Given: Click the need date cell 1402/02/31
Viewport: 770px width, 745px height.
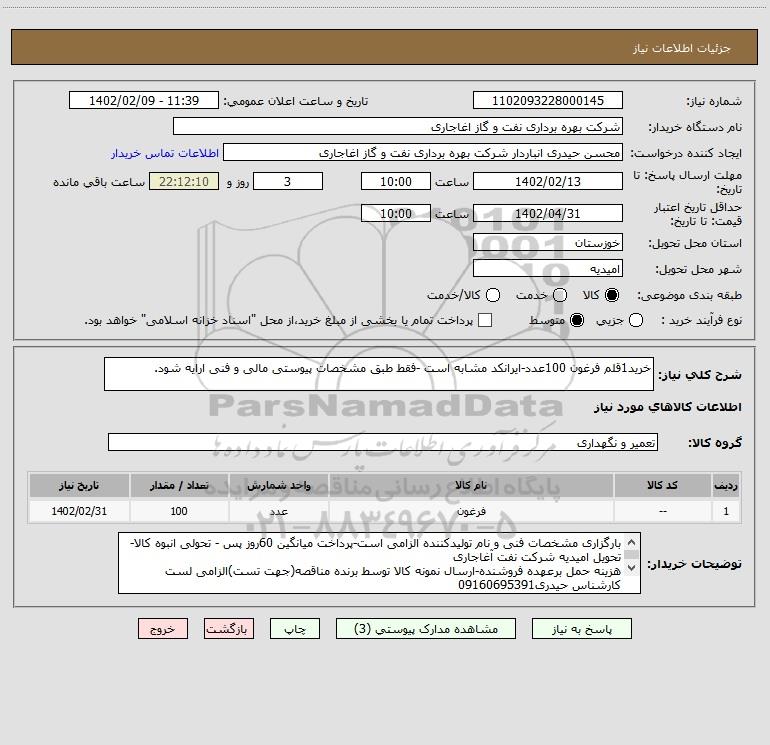Looking at the screenshot, I should (x=79, y=511).
